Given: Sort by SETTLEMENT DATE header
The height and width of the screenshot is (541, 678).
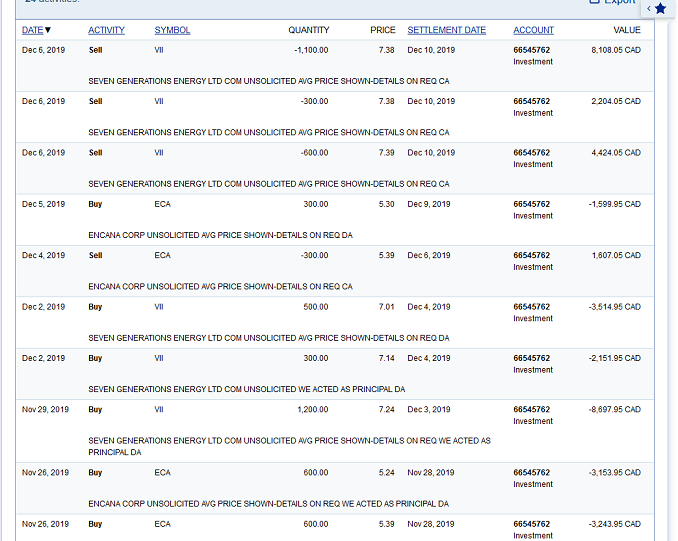Looking at the screenshot, I should pyautogui.click(x=446, y=30).
